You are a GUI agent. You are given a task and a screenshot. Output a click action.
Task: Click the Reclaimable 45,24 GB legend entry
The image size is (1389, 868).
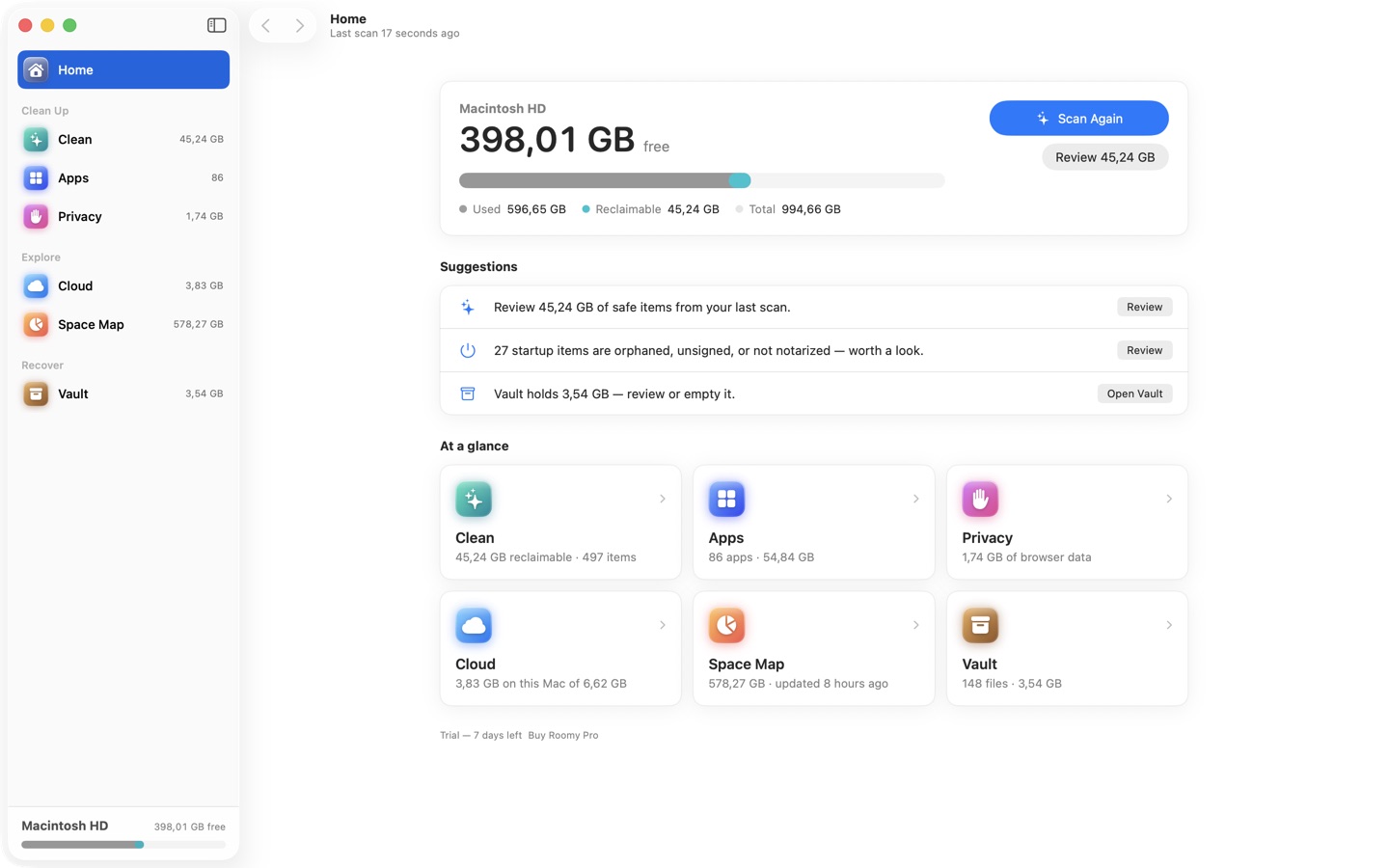(x=650, y=208)
